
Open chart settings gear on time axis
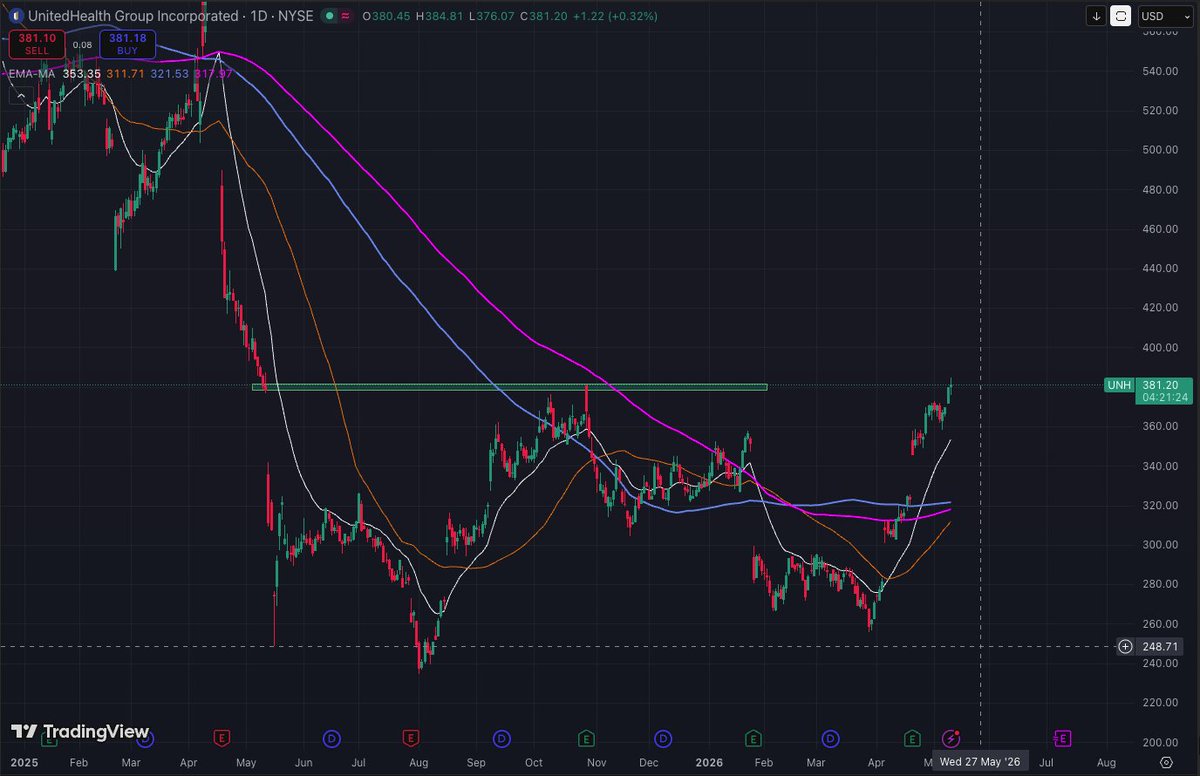click(x=1166, y=763)
